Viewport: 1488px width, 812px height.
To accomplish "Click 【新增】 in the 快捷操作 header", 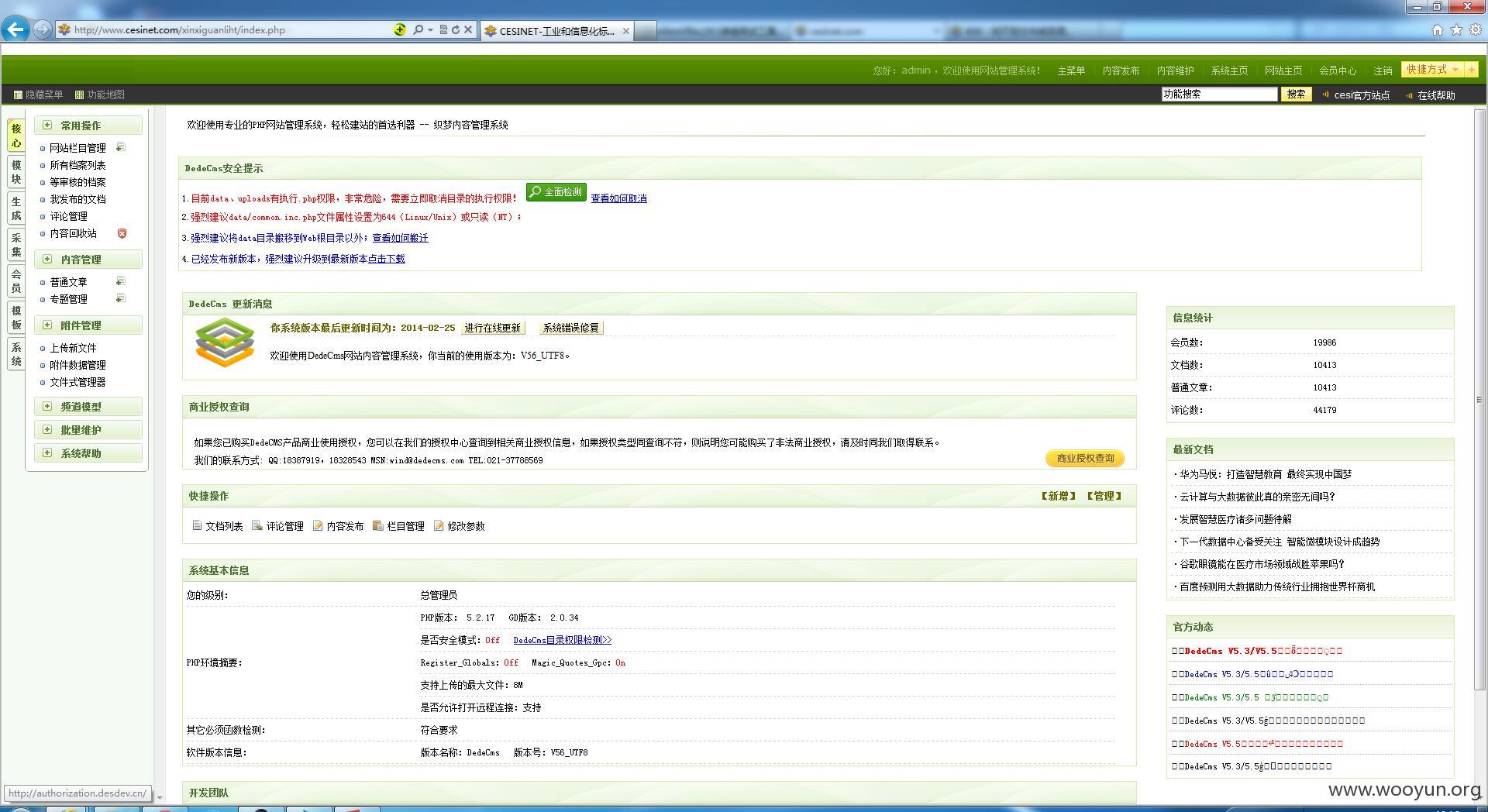I will [x=1059, y=496].
